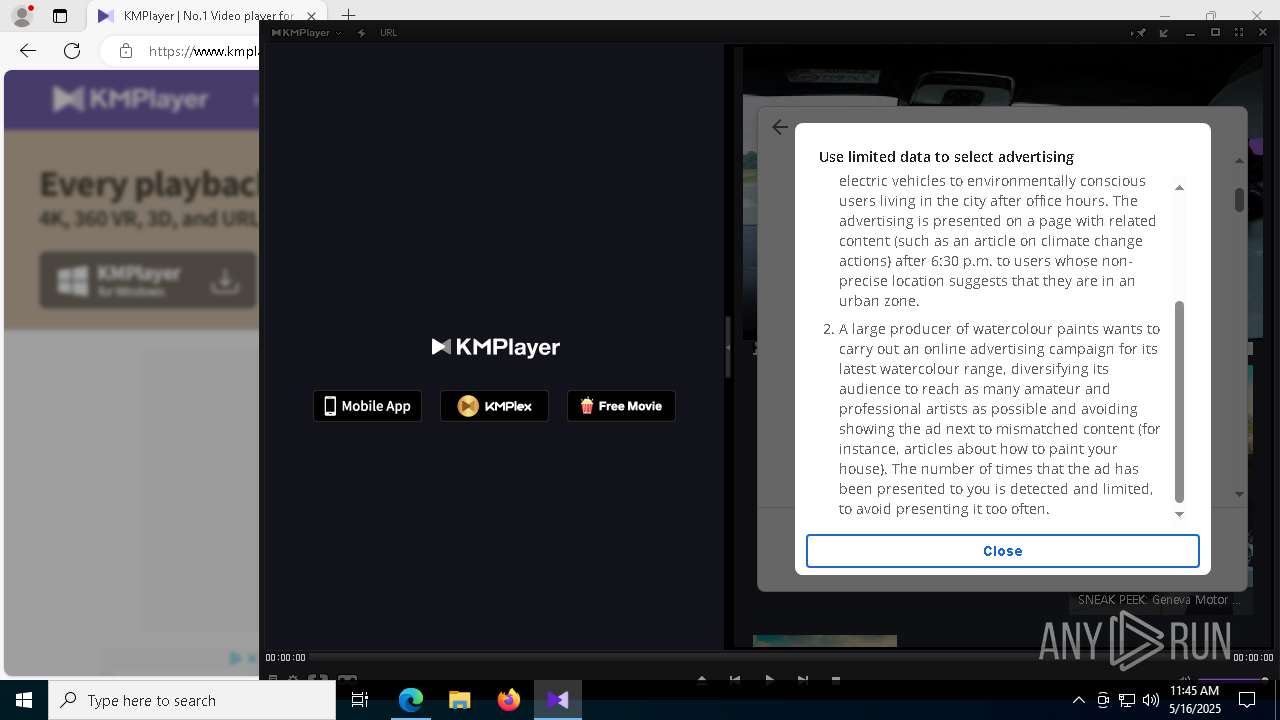Screen dimensions: 1280x720
Task: Click the dialog text scrollbar thumb
Action: click(1179, 401)
